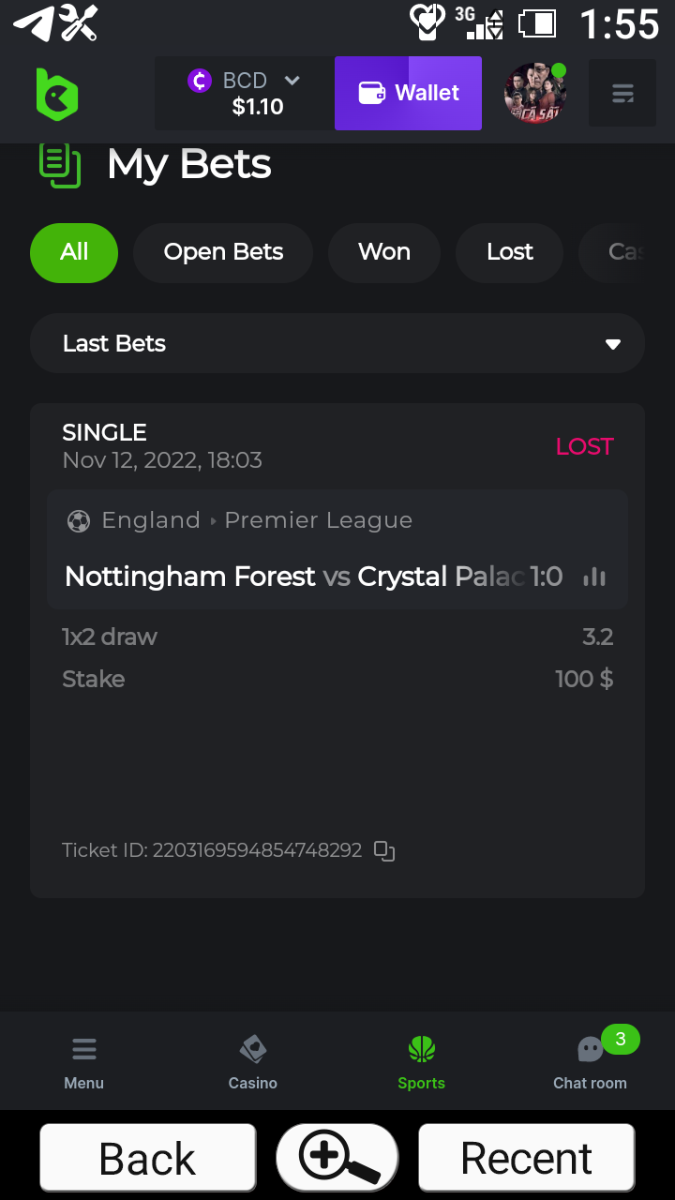Copy the Ticket ID
Image resolution: width=675 pixels, height=1200 pixels.
click(385, 851)
